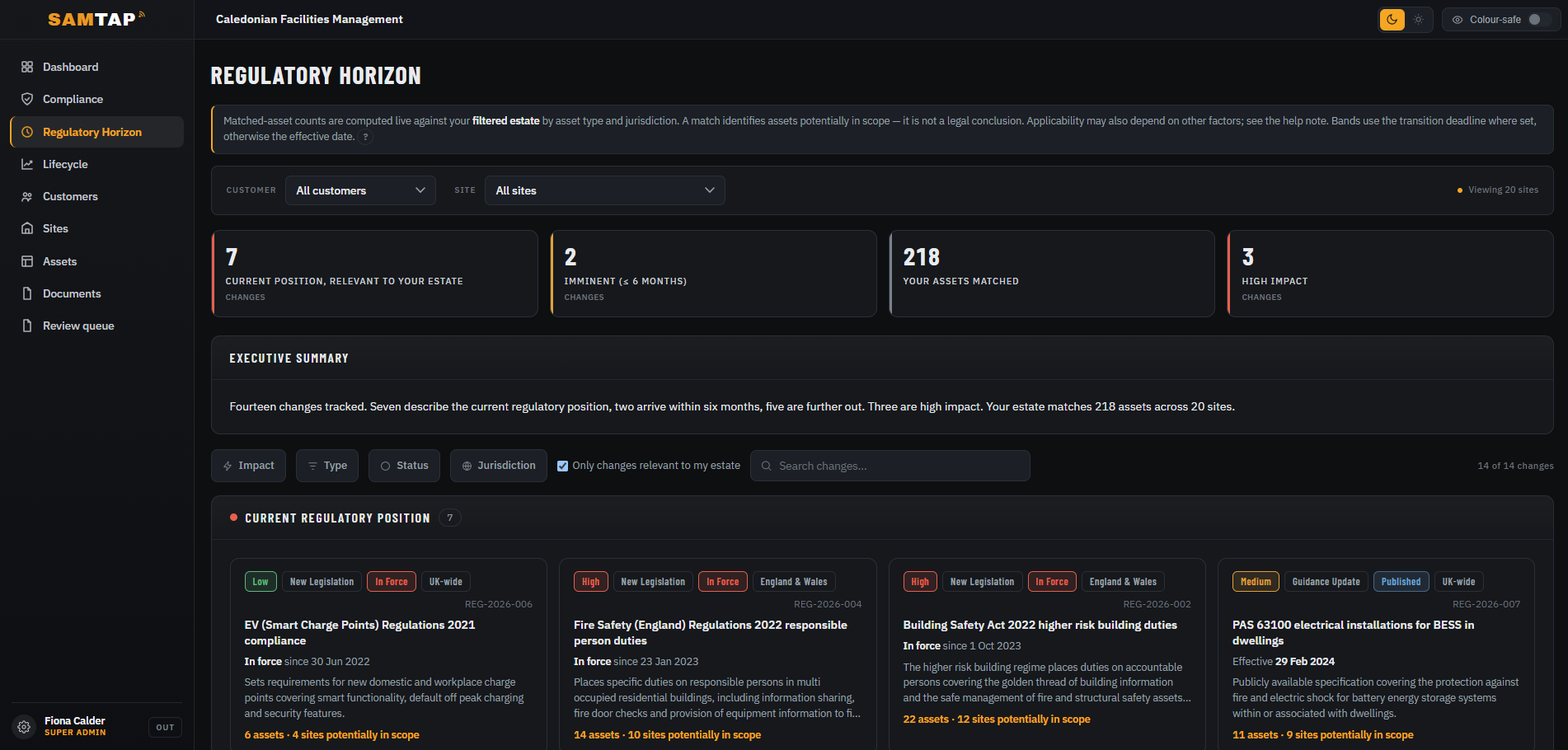Image resolution: width=1568 pixels, height=750 pixels.
Task: Click the Guidance Update tag
Action: click(x=1326, y=582)
